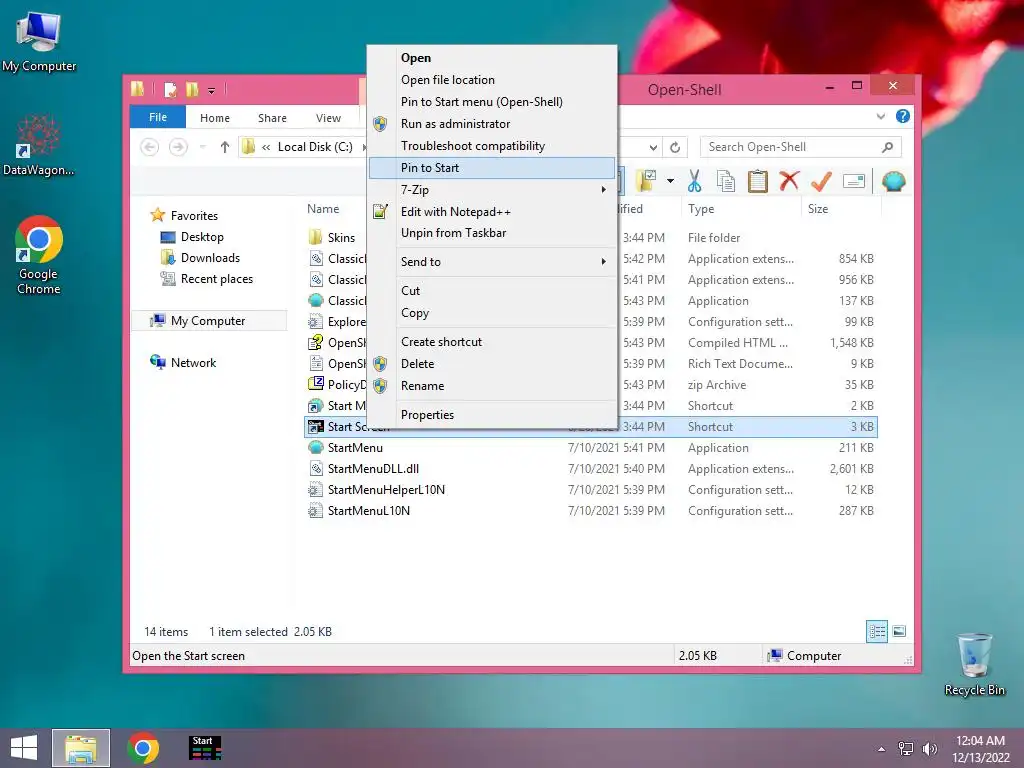Open the quick access toolbar customize dropdown
The image size is (1024, 768).
[212, 91]
